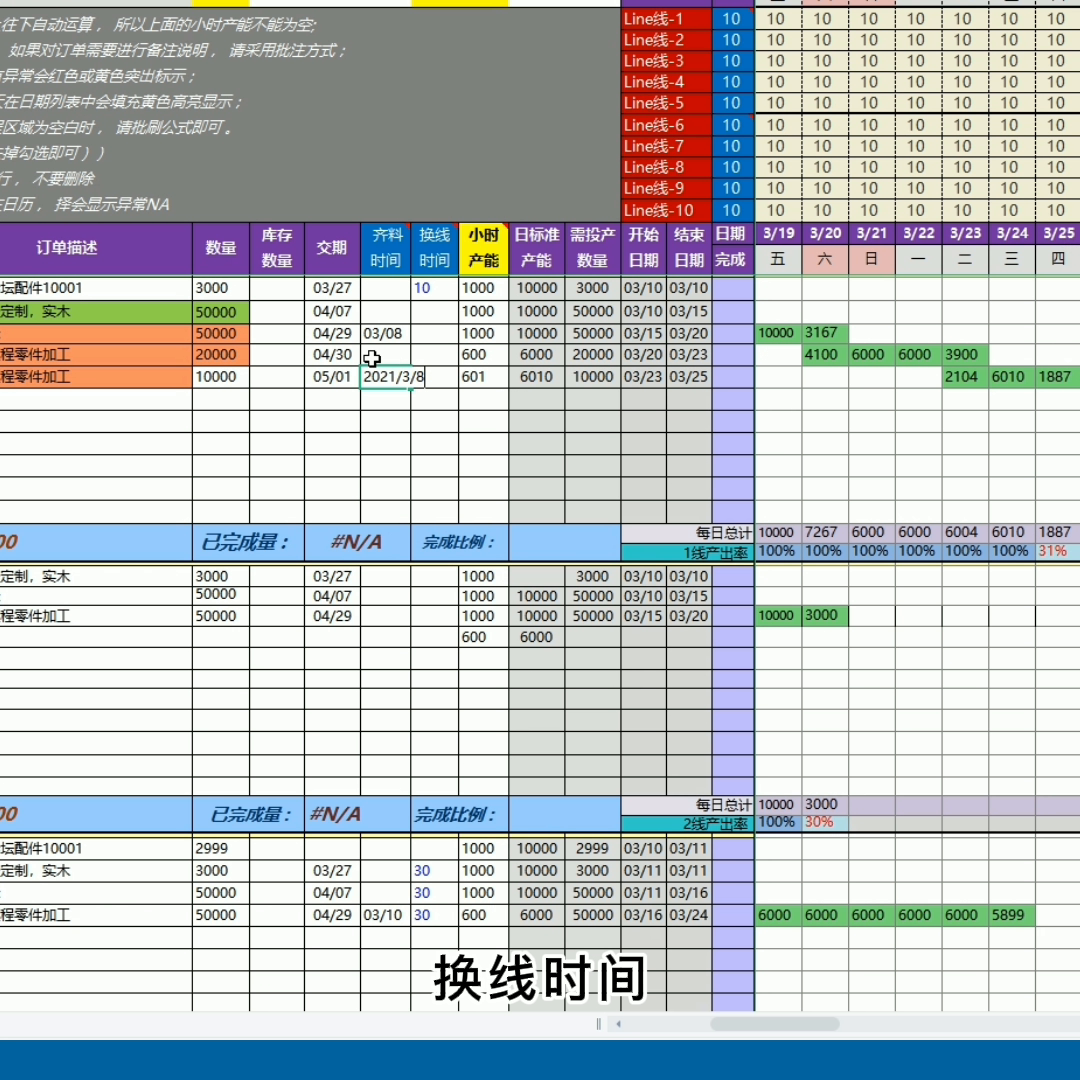Click the yellow 小时产能 header
Screen dimensions: 1080x1080
tap(484, 248)
